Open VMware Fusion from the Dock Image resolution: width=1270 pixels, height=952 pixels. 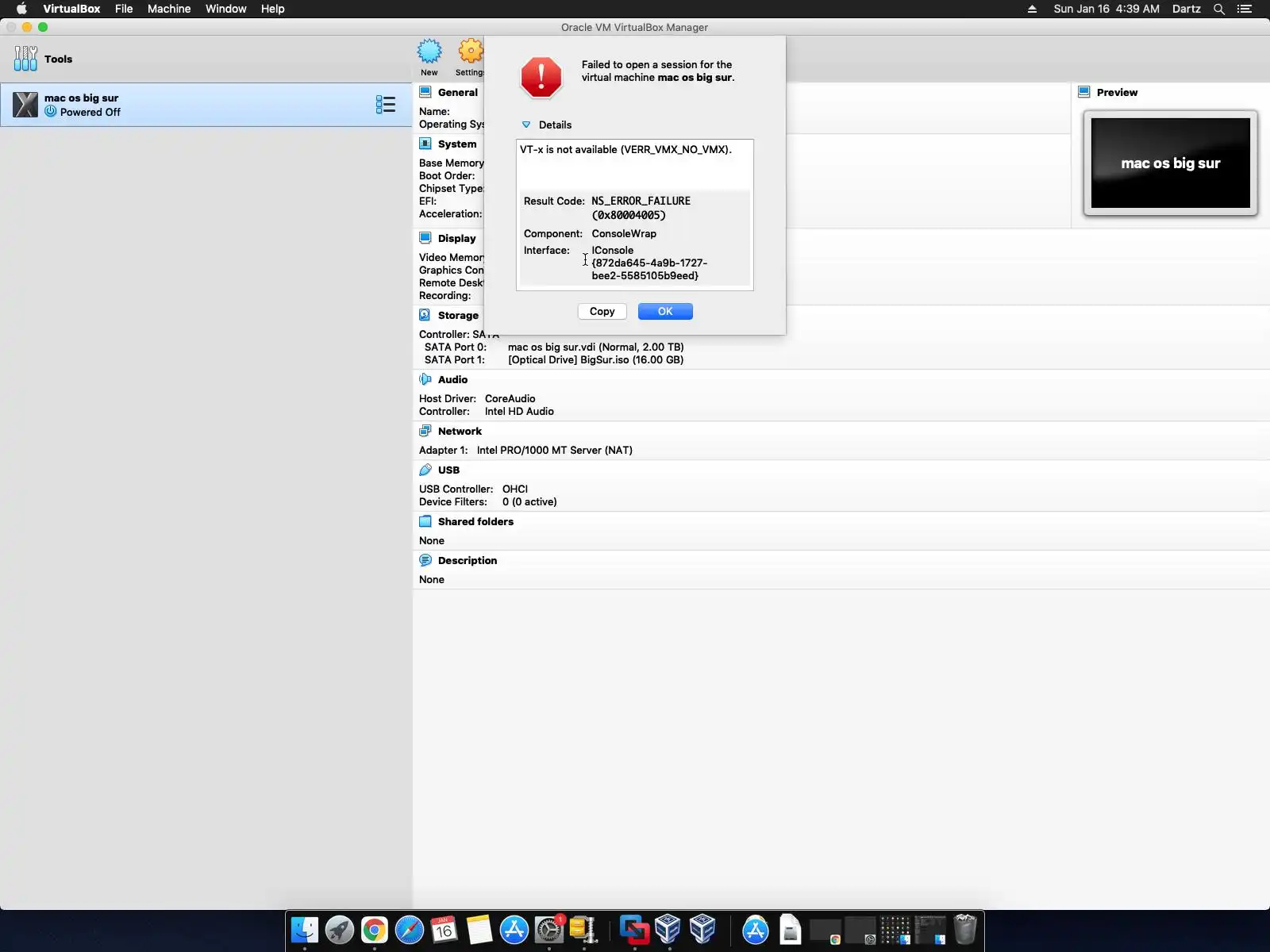(634, 929)
